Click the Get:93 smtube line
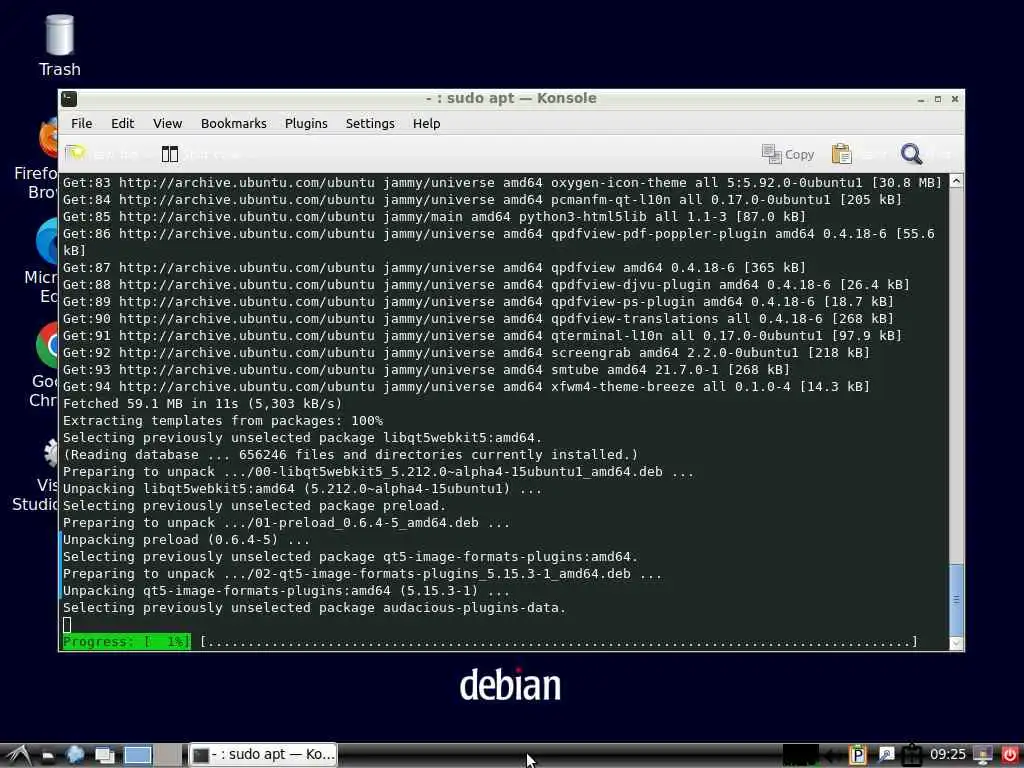The height and width of the screenshot is (768, 1024). tap(426, 370)
